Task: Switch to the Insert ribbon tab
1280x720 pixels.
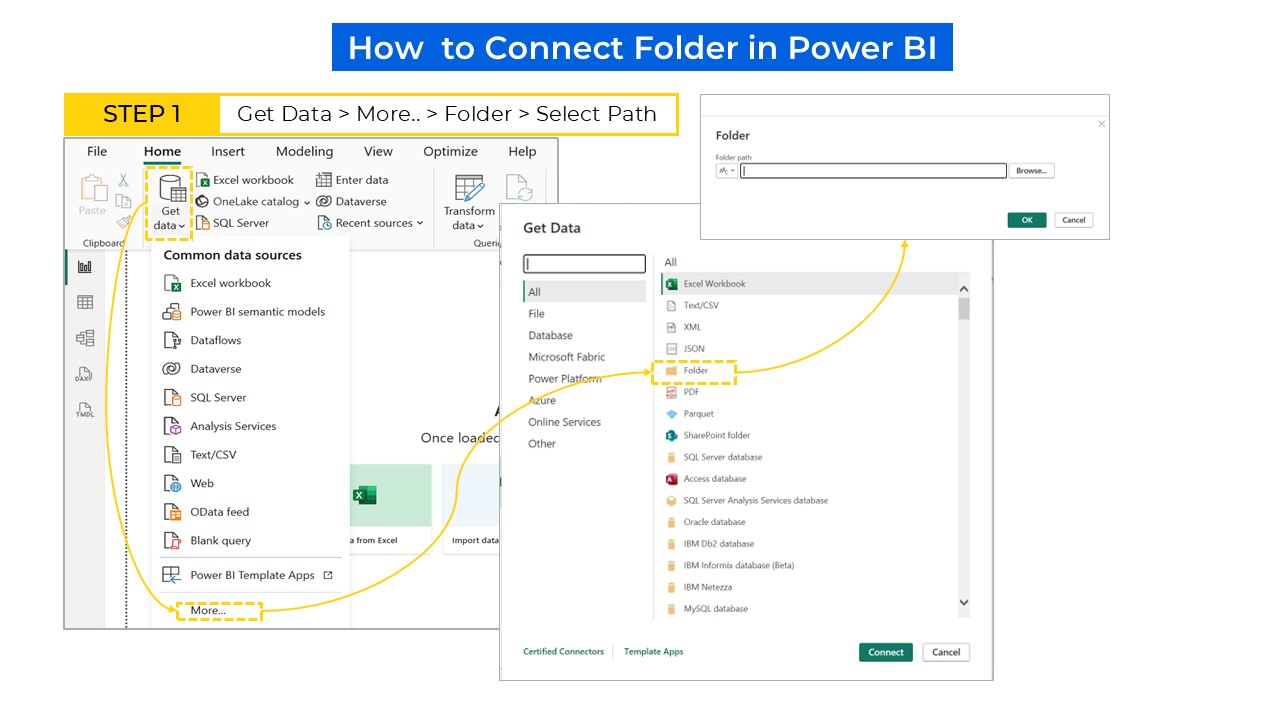Action: click(x=228, y=152)
